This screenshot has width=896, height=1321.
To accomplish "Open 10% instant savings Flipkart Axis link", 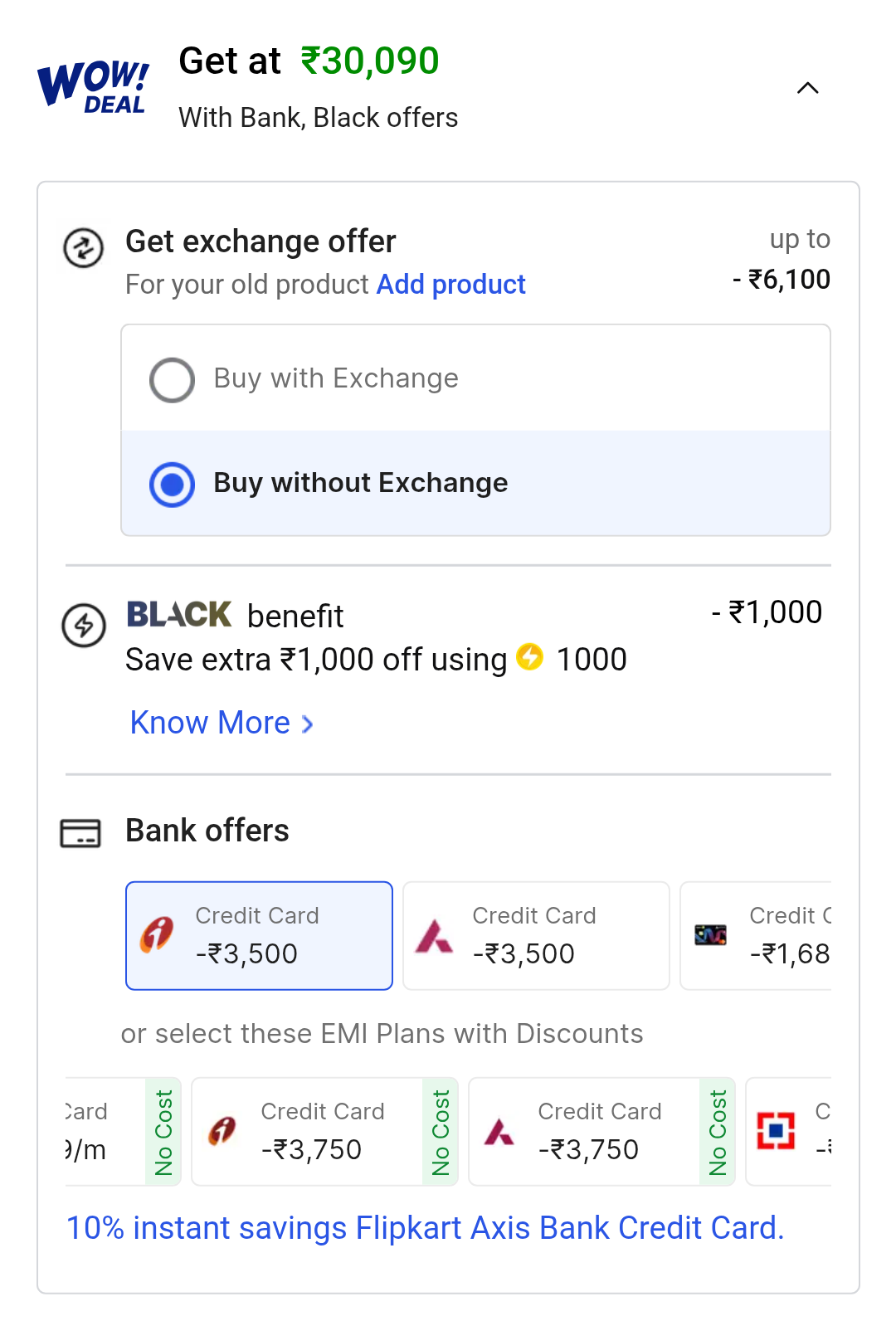I will coord(425,1228).
